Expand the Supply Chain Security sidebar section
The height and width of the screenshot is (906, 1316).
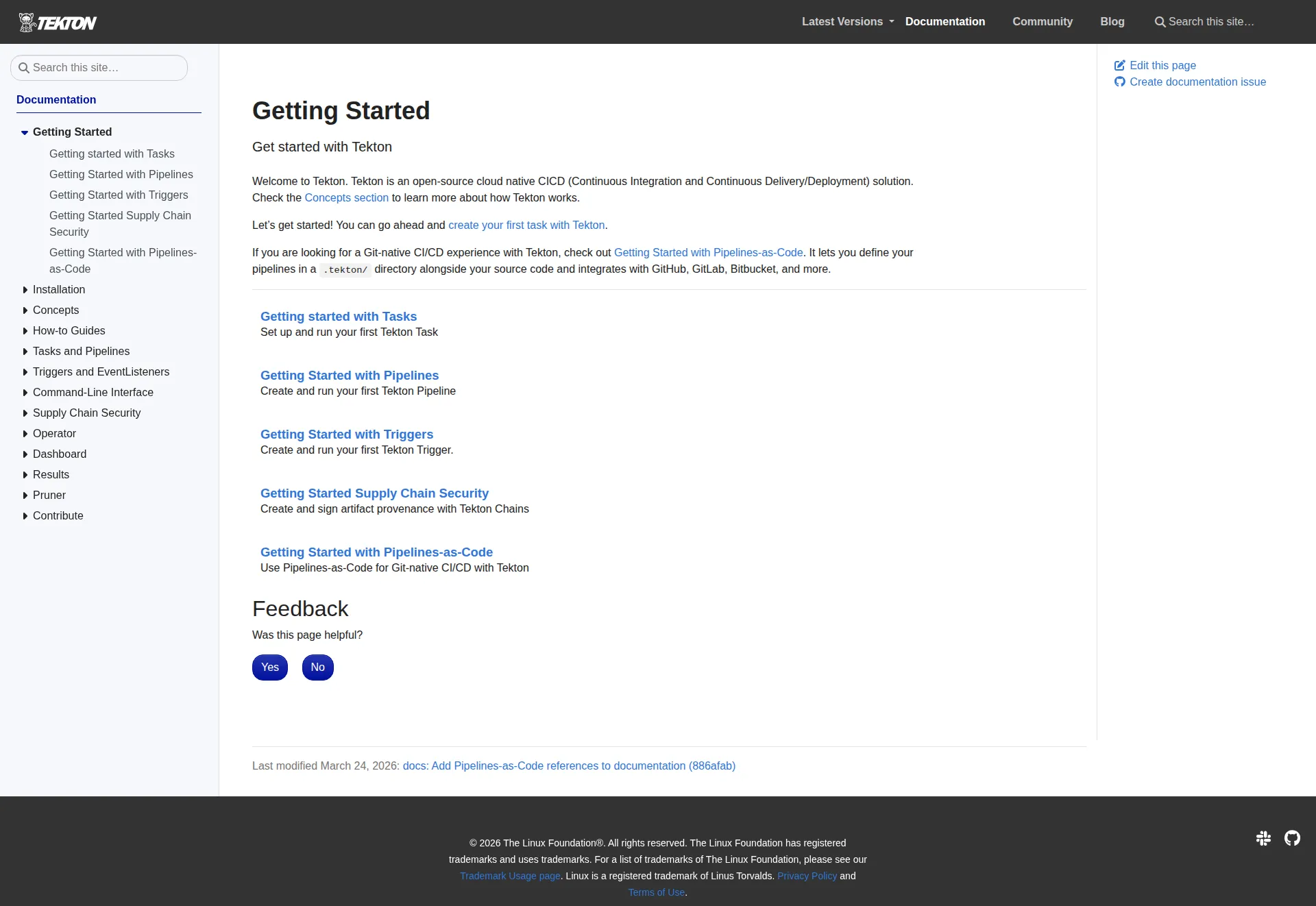pyautogui.click(x=25, y=413)
